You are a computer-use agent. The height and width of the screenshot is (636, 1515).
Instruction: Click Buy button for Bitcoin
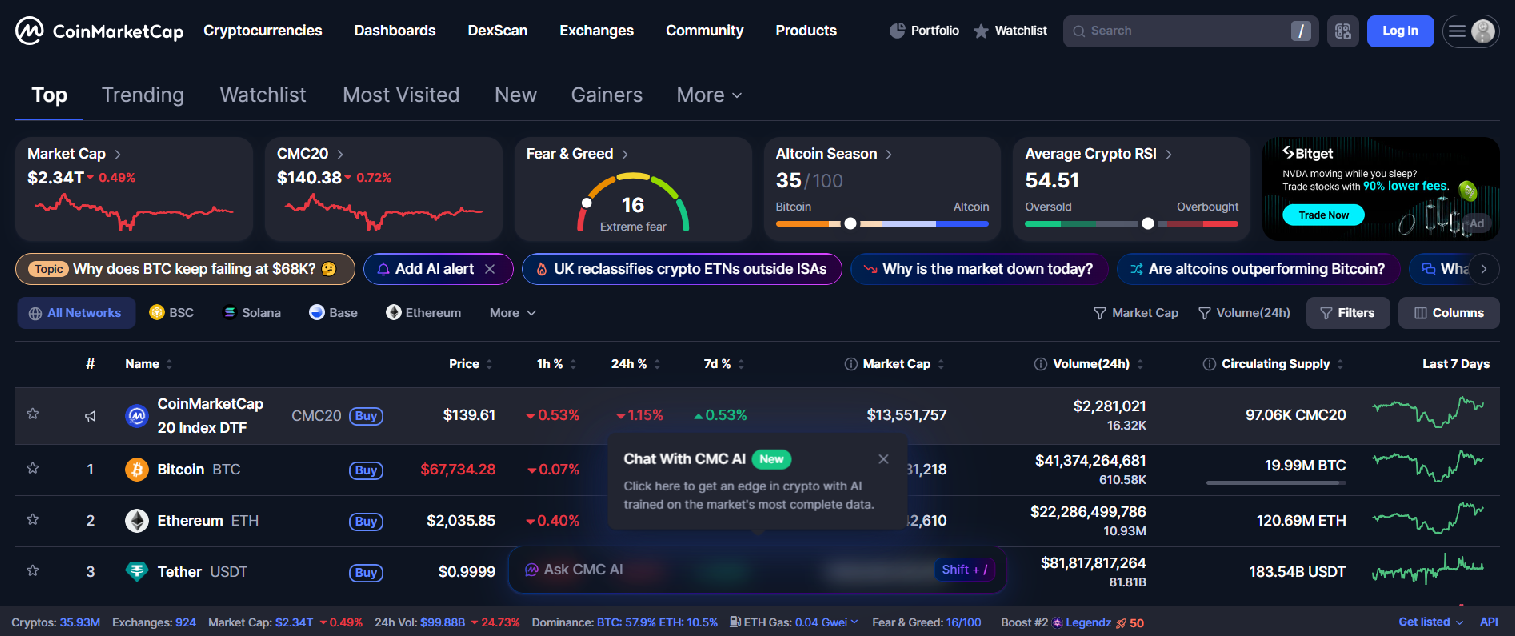click(x=366, y=470)
